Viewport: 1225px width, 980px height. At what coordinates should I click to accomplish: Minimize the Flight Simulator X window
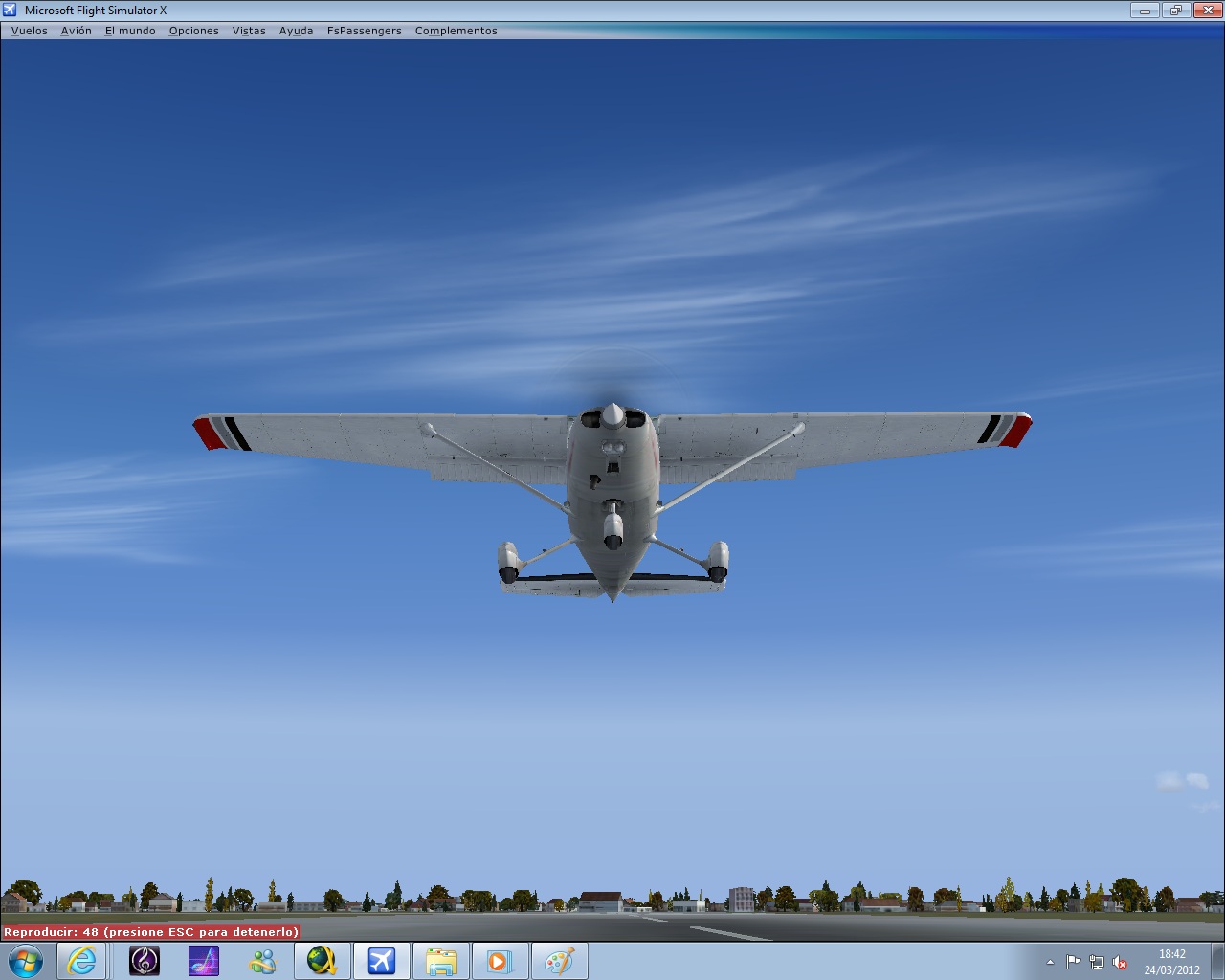pos(1145,11)
